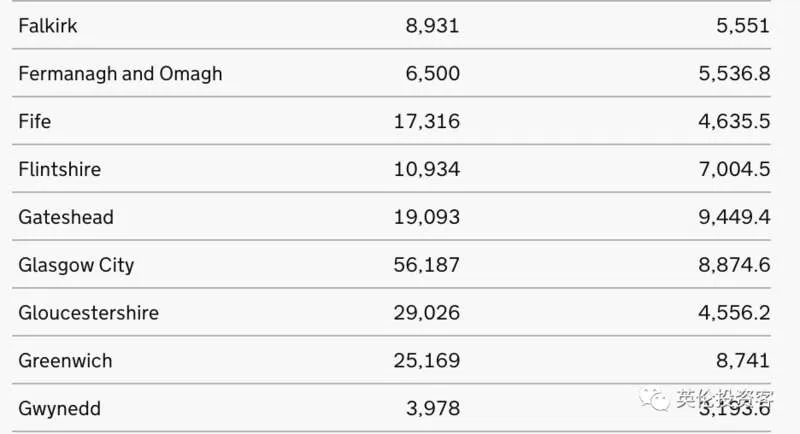The height and width of the screenshot is (434, 800).
Task: Click the Fife area name
Action: [35, 121]
